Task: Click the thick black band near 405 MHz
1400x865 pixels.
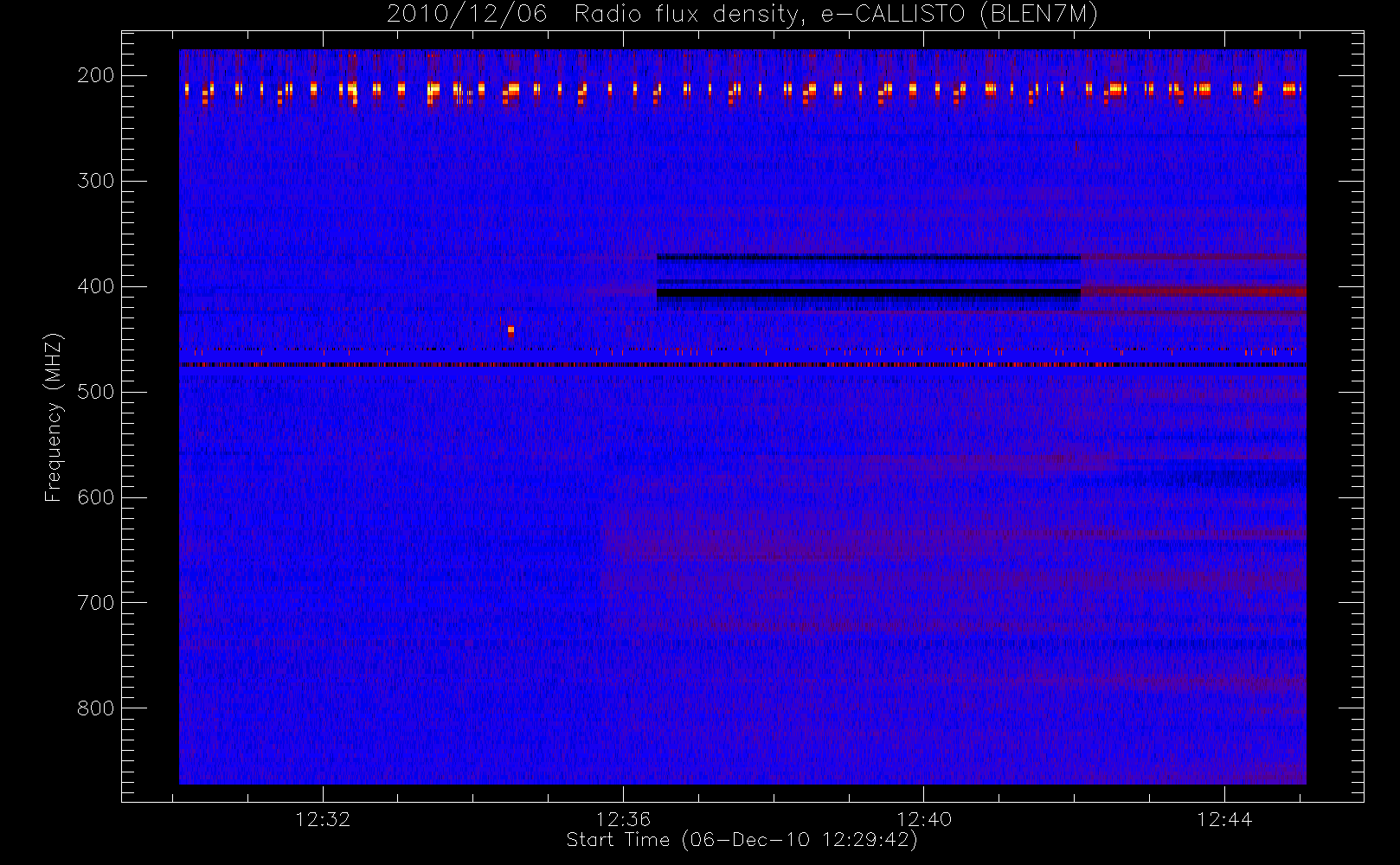Action: click(x=869, y=293)
